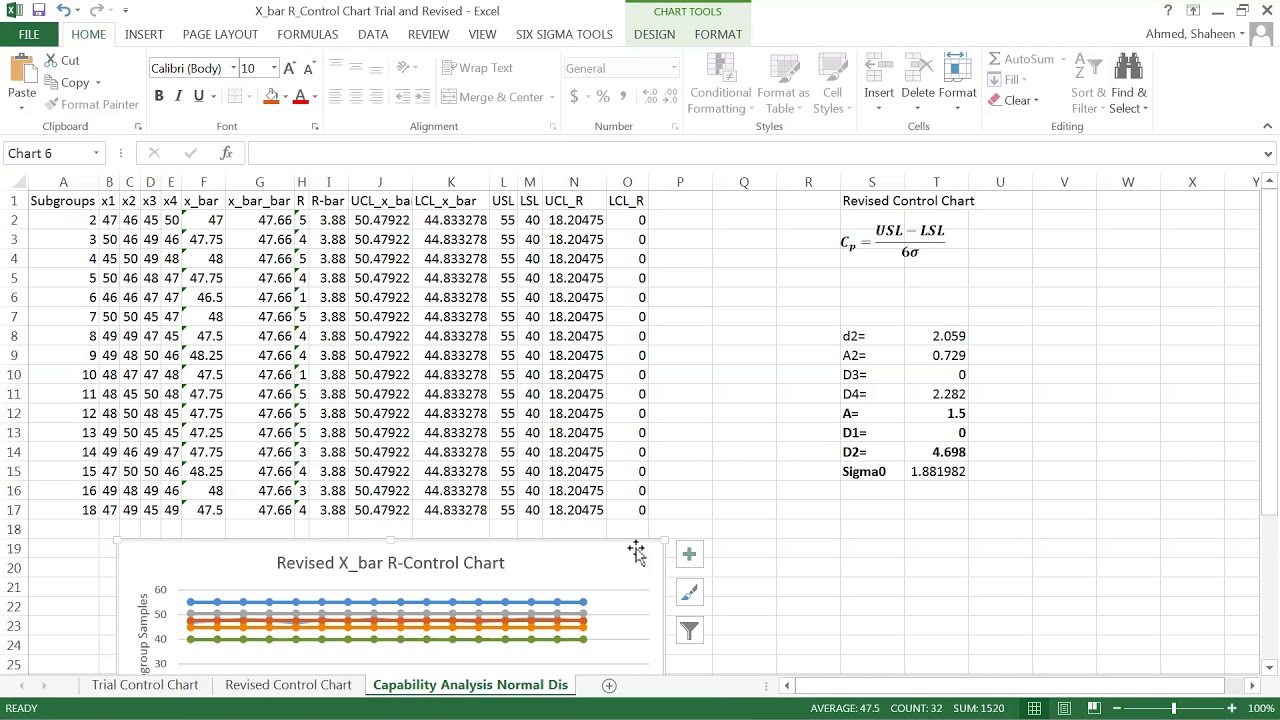Expand the formula bar chevron
1280x720 pixels.
[1268, 154]
